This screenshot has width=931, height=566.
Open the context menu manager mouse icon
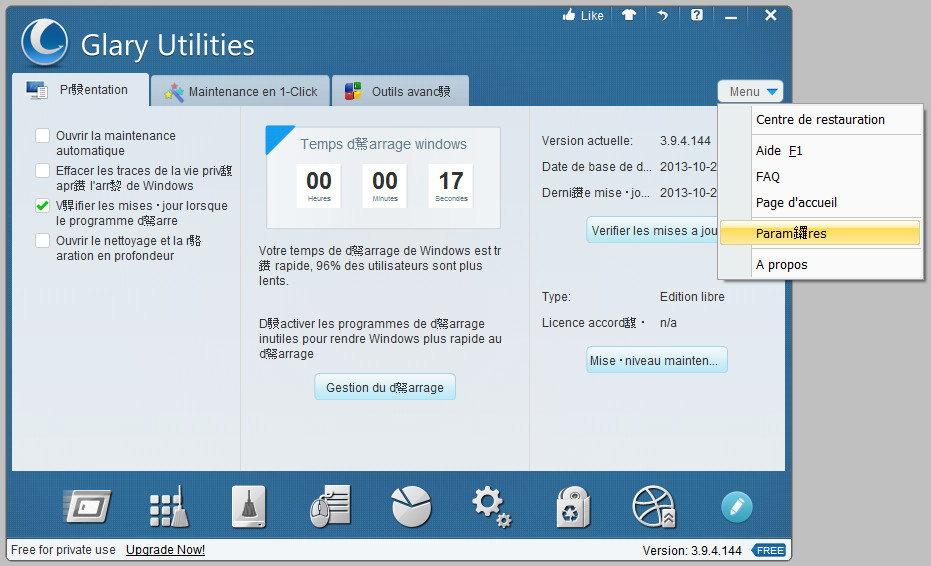pos(330,507)
